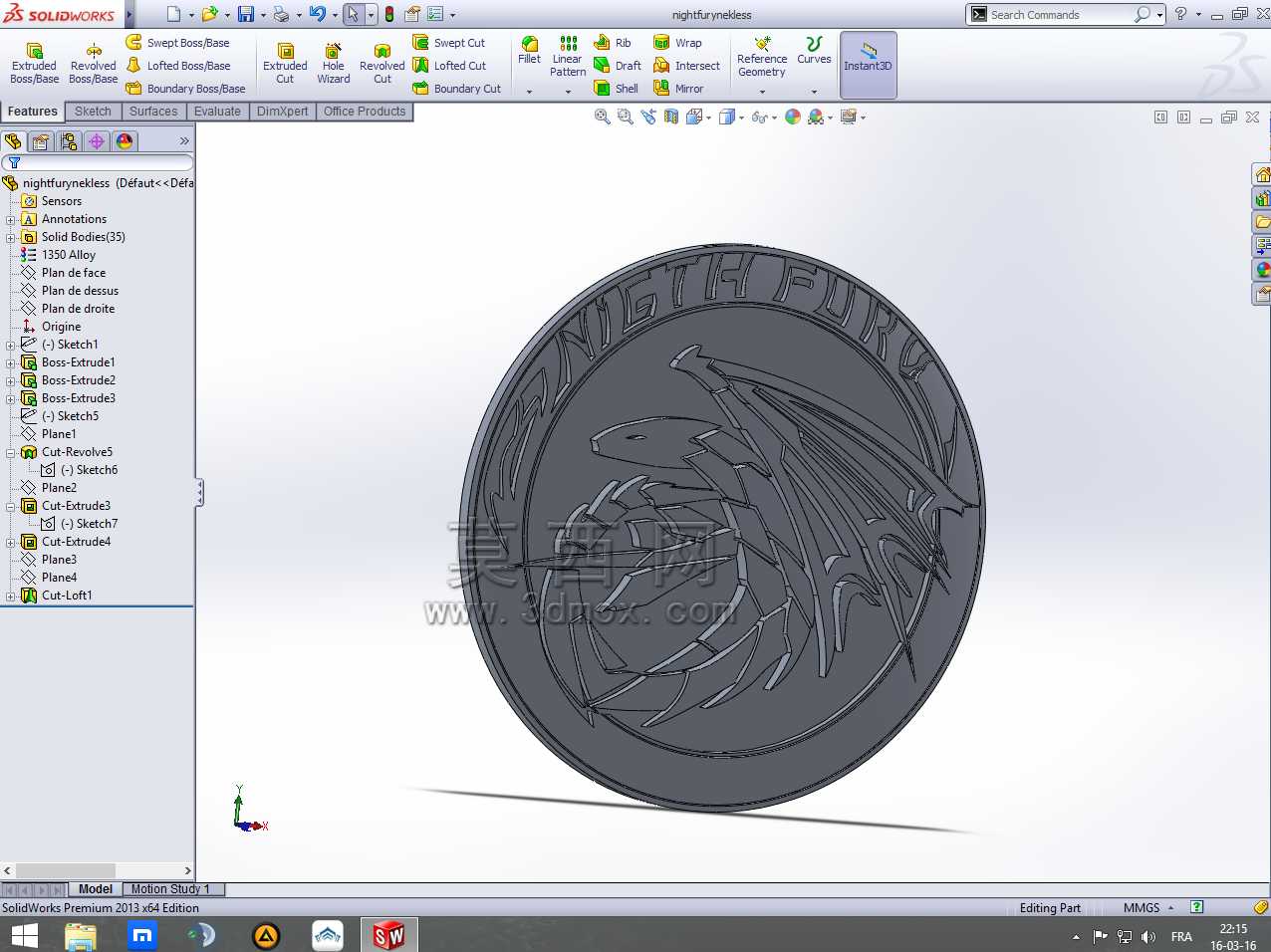The image size is (1271, 952).
Task: Select the Intersect tool
Action: tap(686, 66)
